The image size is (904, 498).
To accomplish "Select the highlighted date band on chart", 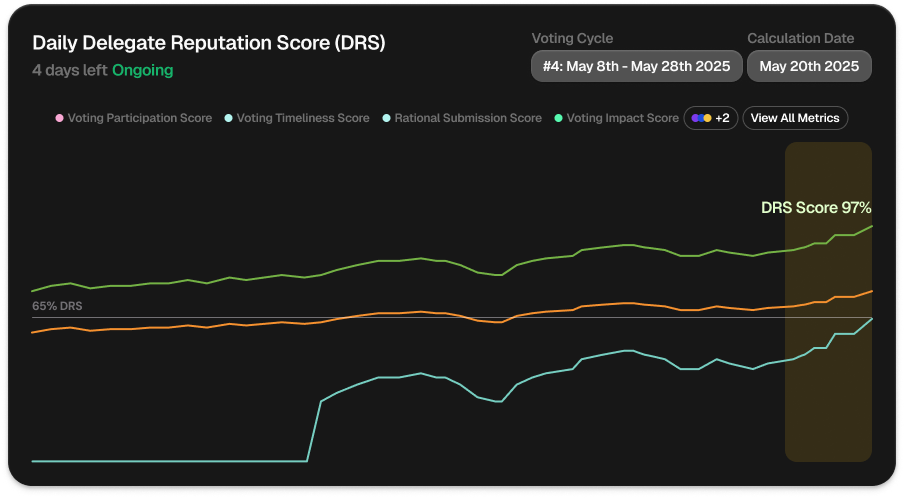I will pyautogui.click(x=828, y=400).
